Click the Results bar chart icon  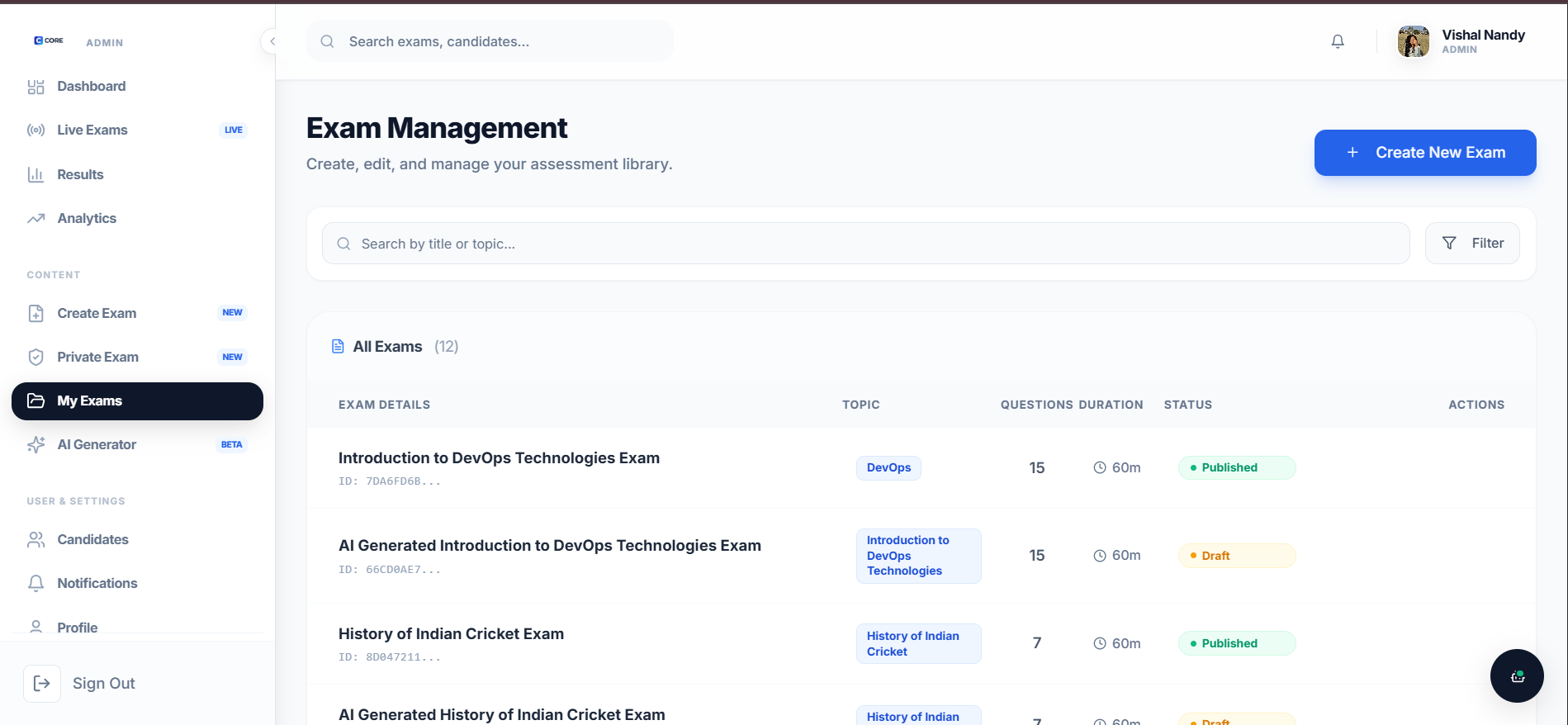pos(36,174)
